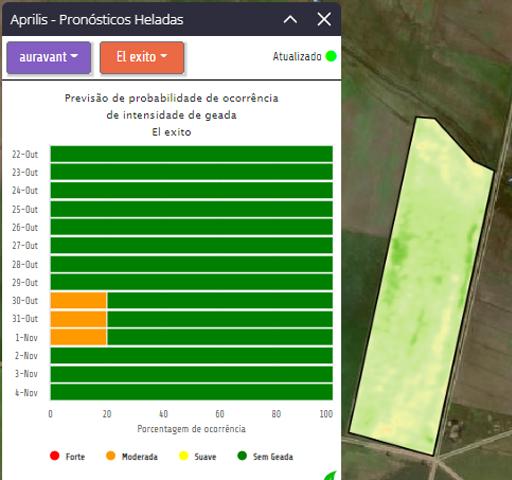512x480 pixels.
Task: Click the green bar for 4-Nov
Action: (x=191, y=392)
